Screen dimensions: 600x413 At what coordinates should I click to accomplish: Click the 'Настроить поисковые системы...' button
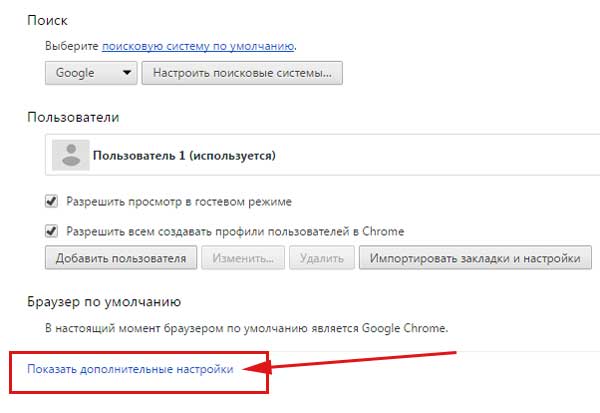pyautogui.click(x=243, y=73)
